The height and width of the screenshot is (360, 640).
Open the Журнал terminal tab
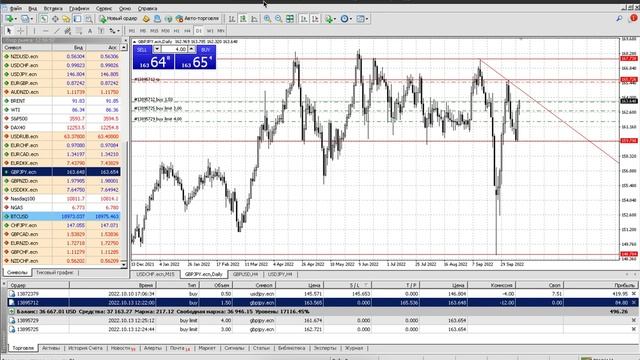(354, 348)
